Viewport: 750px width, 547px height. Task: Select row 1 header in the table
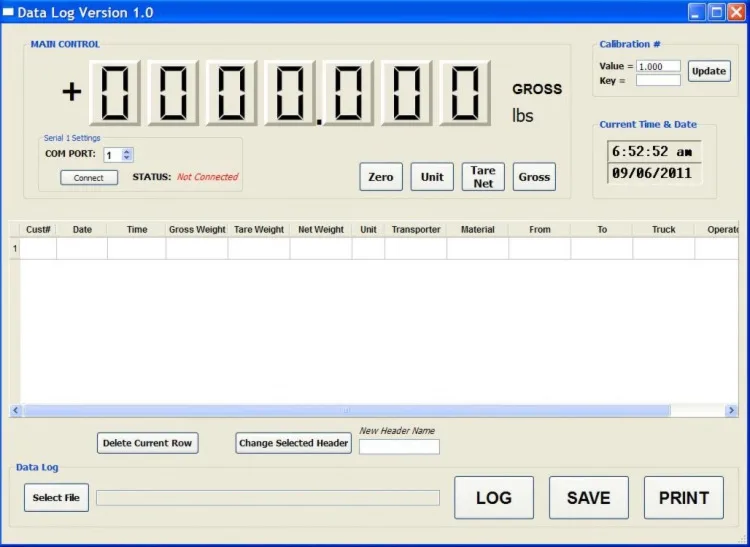tap(15, 249)
